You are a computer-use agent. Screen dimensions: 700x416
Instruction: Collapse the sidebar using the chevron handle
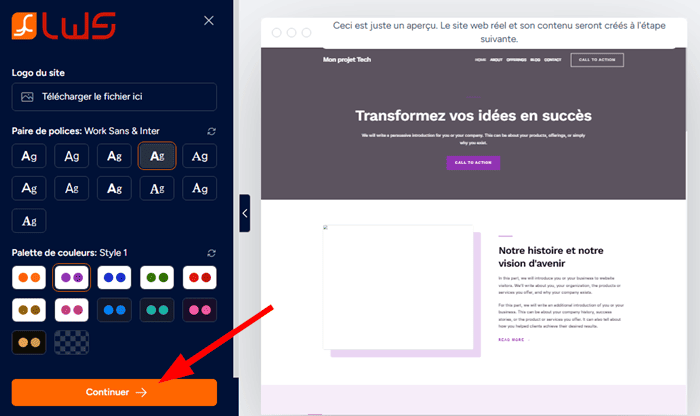245,213
